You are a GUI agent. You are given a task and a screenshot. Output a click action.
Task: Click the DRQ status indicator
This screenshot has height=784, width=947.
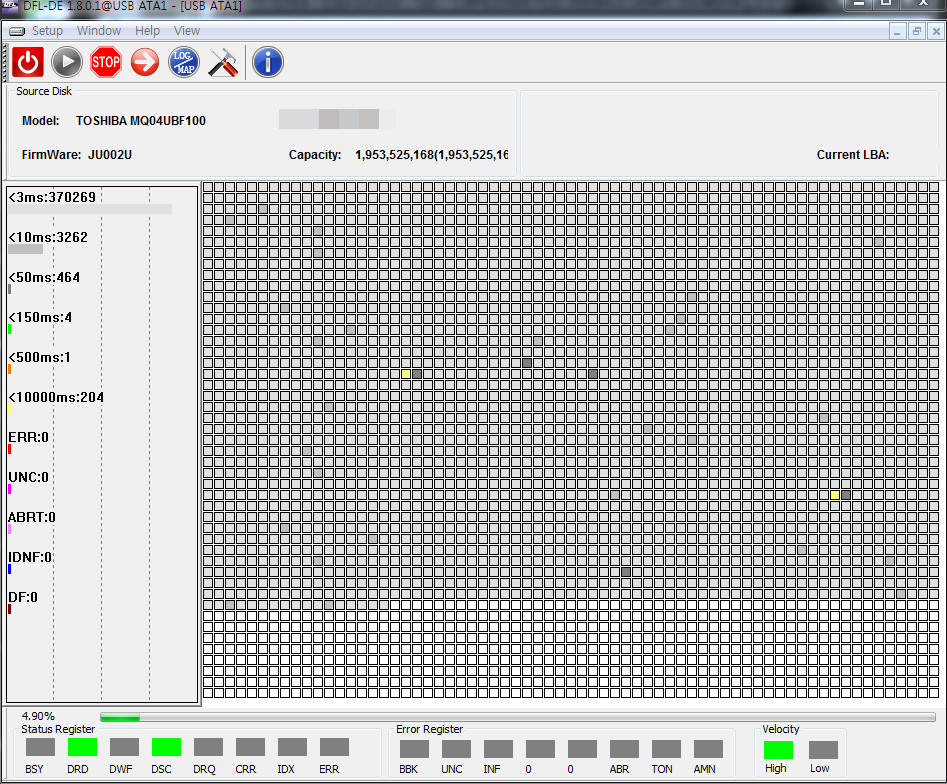tap(208, 747)
